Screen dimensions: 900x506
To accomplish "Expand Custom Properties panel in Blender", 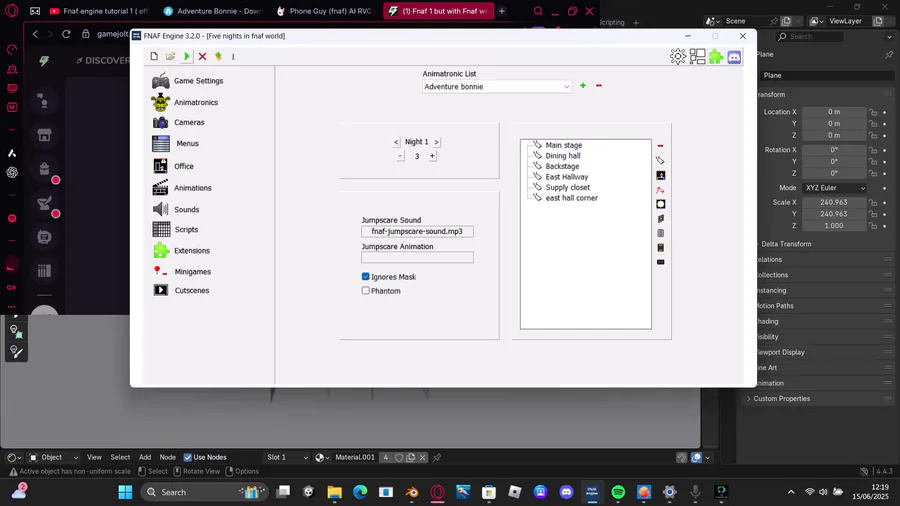I will click(781, 399).
